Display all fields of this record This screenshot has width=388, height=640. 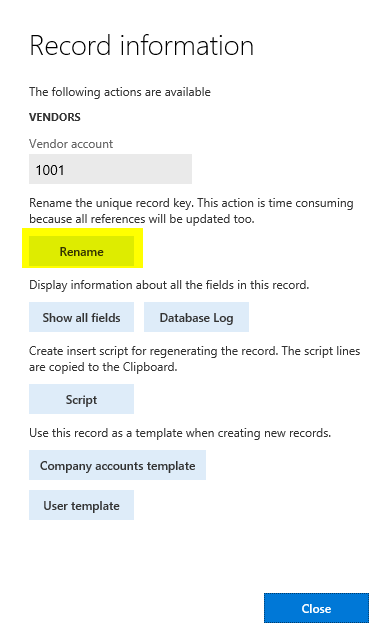(82, 317)
